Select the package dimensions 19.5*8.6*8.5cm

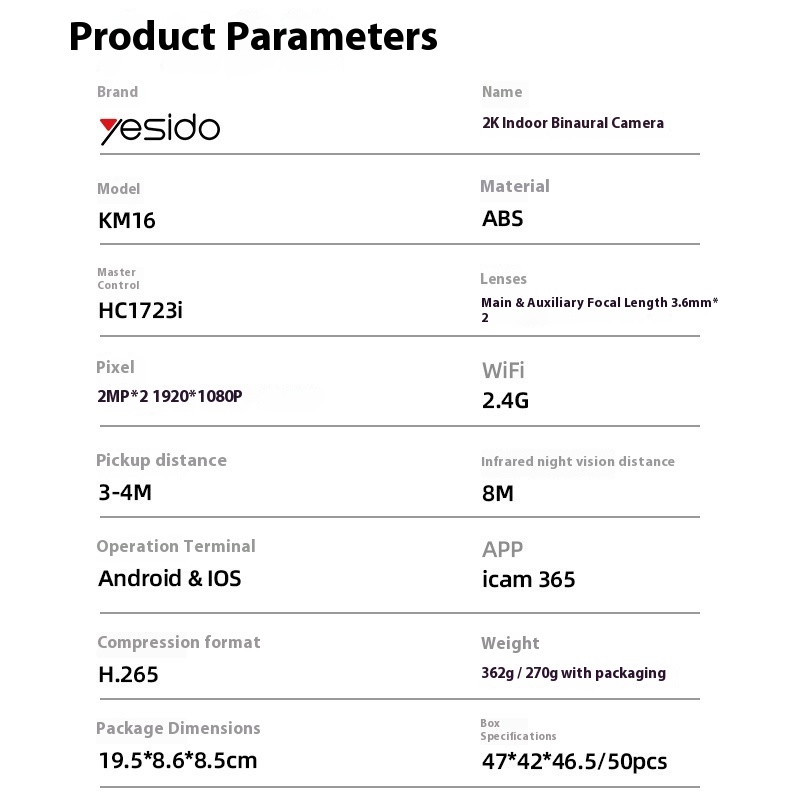[x=177, y=760]
